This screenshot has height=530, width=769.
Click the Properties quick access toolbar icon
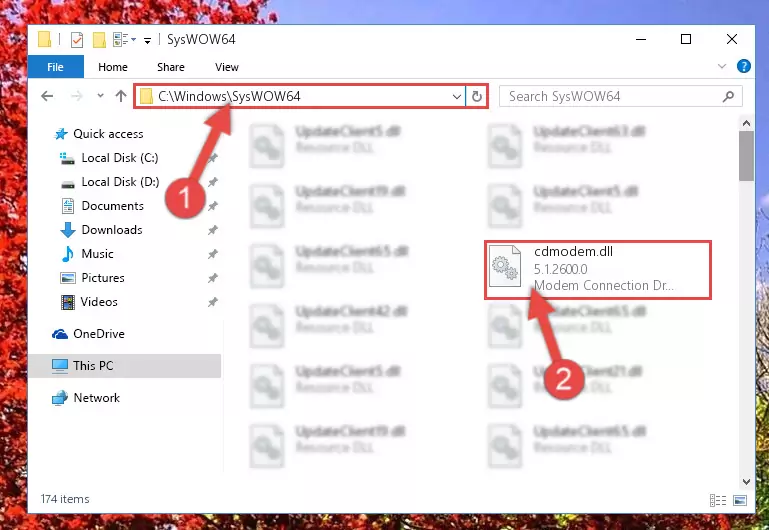(x=77, y=40)
